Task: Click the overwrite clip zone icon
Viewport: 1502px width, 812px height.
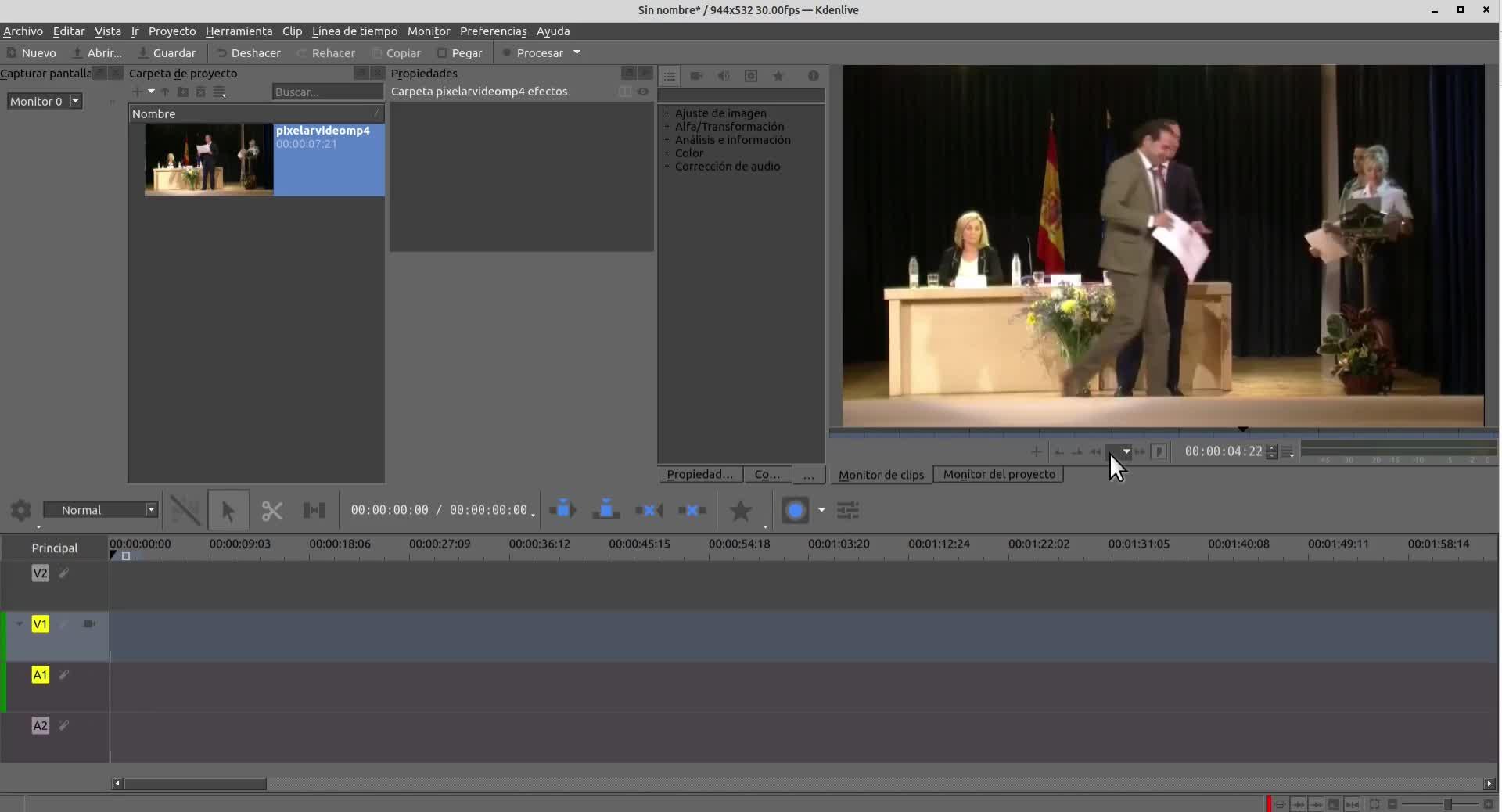Action: tap(605, 511)
